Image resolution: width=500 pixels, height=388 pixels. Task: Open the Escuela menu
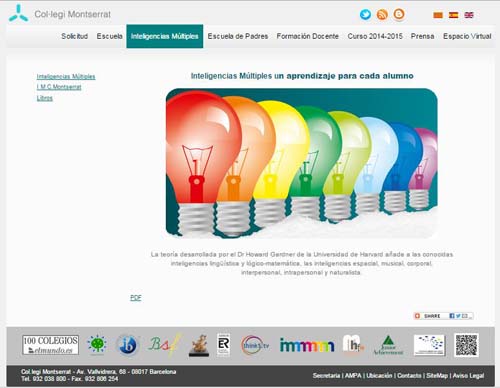click(110, 36)
